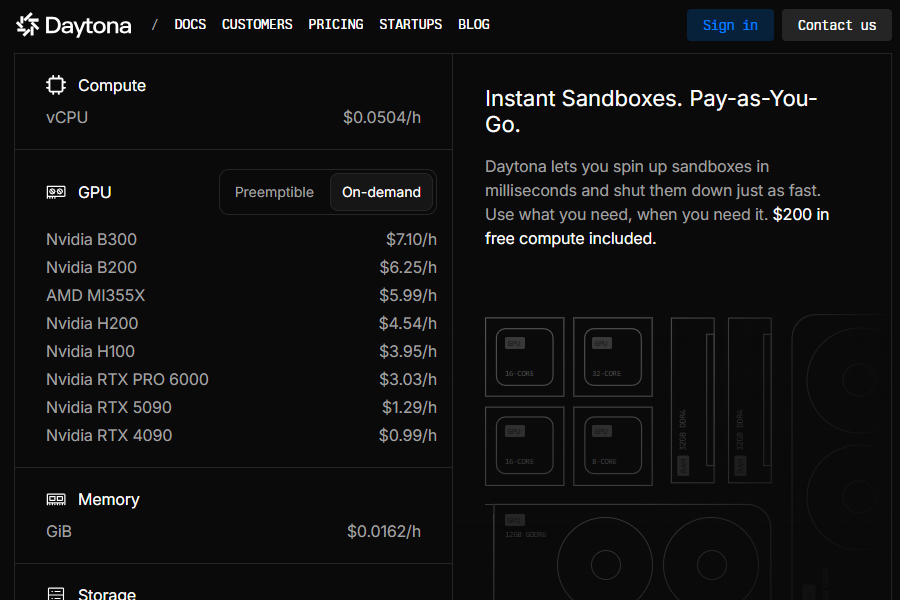900x600 pixels.
Task: Click the $6.25/h price
Action: 408,268
